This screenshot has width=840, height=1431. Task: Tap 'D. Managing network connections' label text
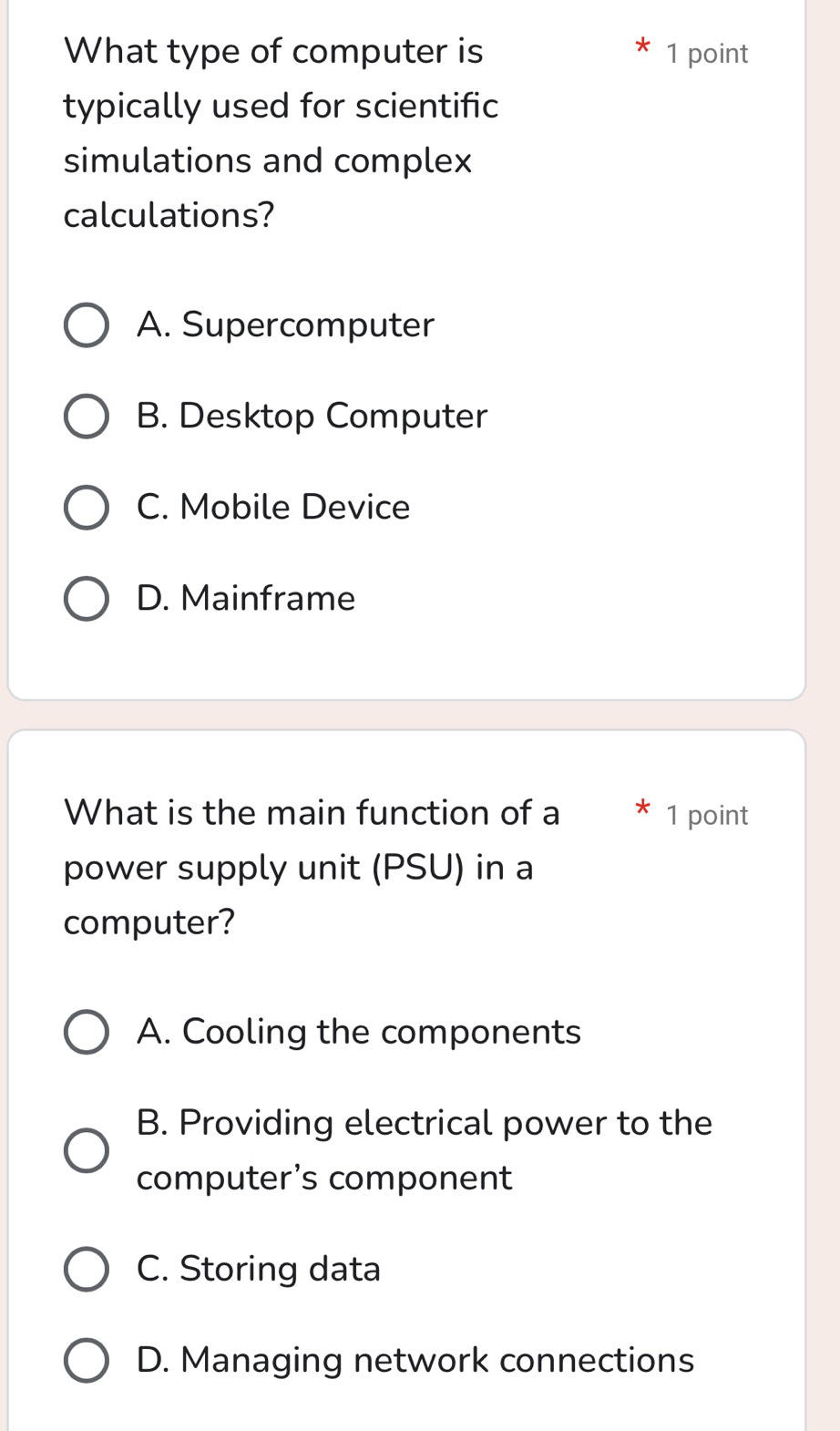[x=415, y=1360]
